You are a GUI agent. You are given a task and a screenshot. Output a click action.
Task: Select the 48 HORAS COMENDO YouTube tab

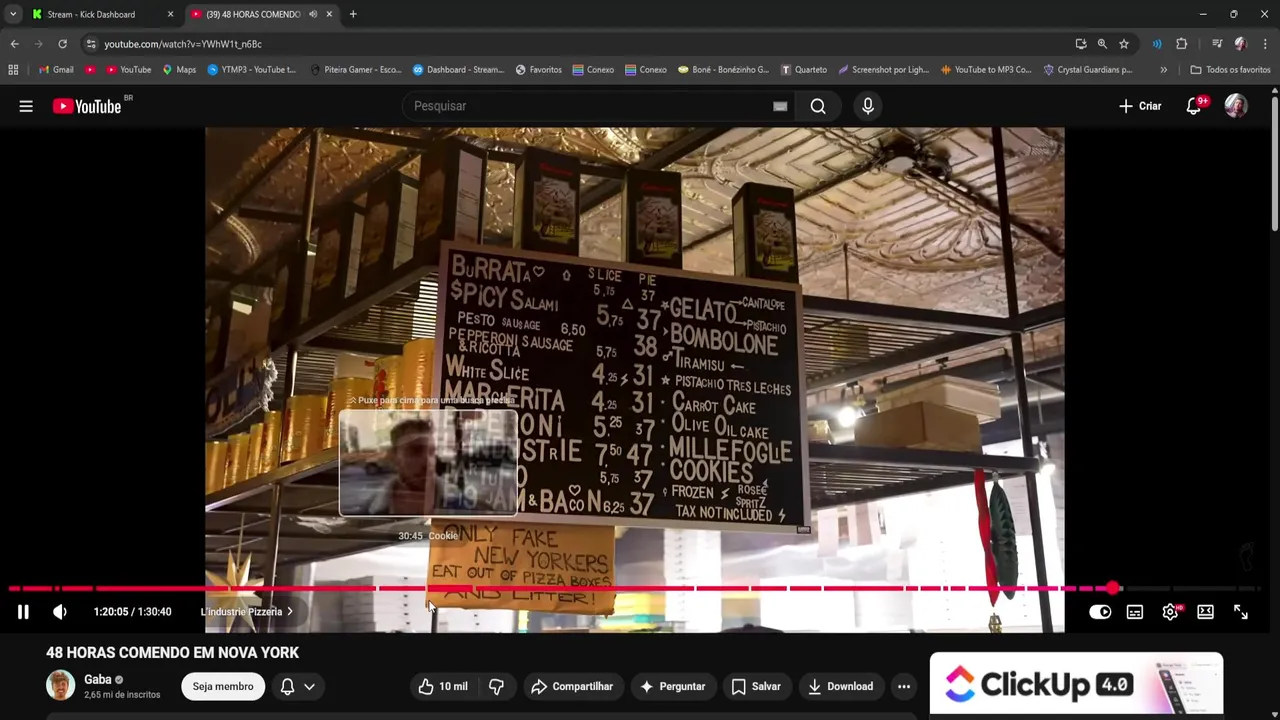click(253, 14)
